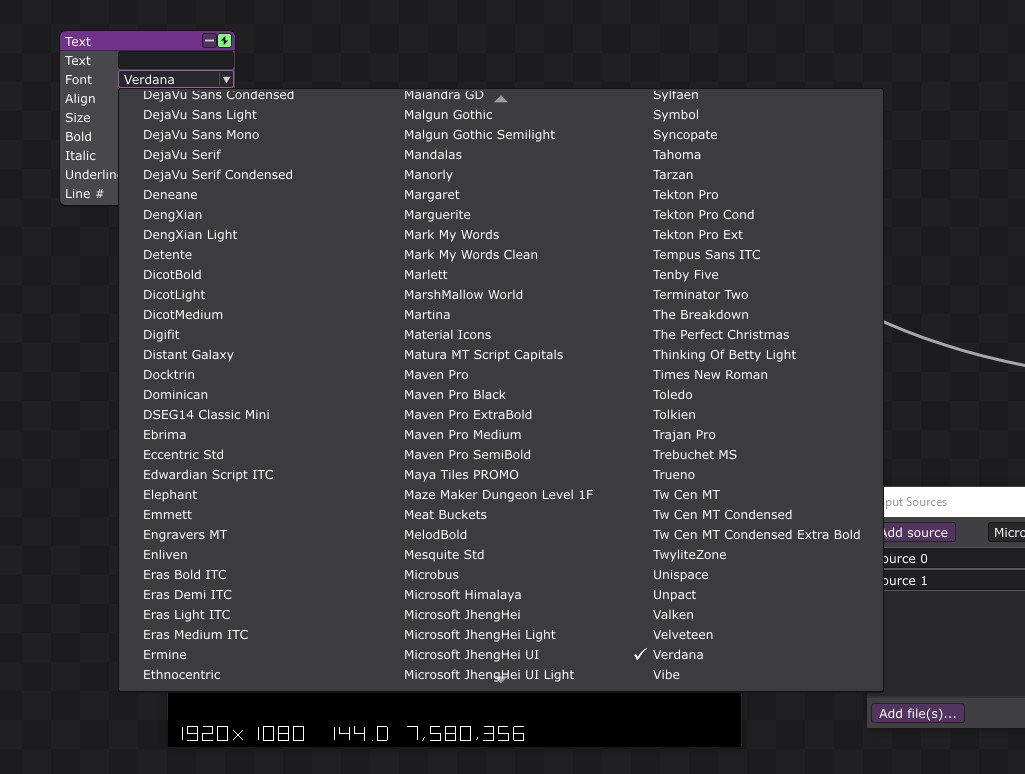Pick DejaVu Serif Condensed font

point(218,175)
